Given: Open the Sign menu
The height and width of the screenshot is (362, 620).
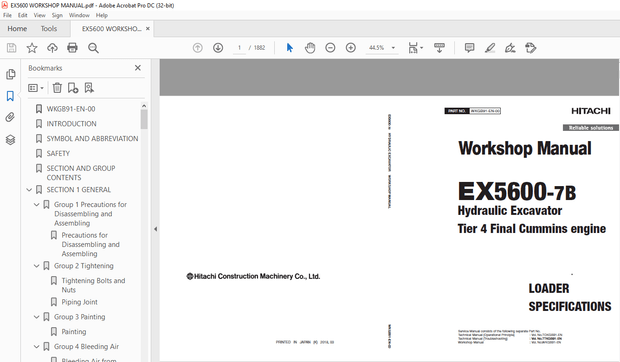Looking at the screenshot, I should [x=57, y=15].
